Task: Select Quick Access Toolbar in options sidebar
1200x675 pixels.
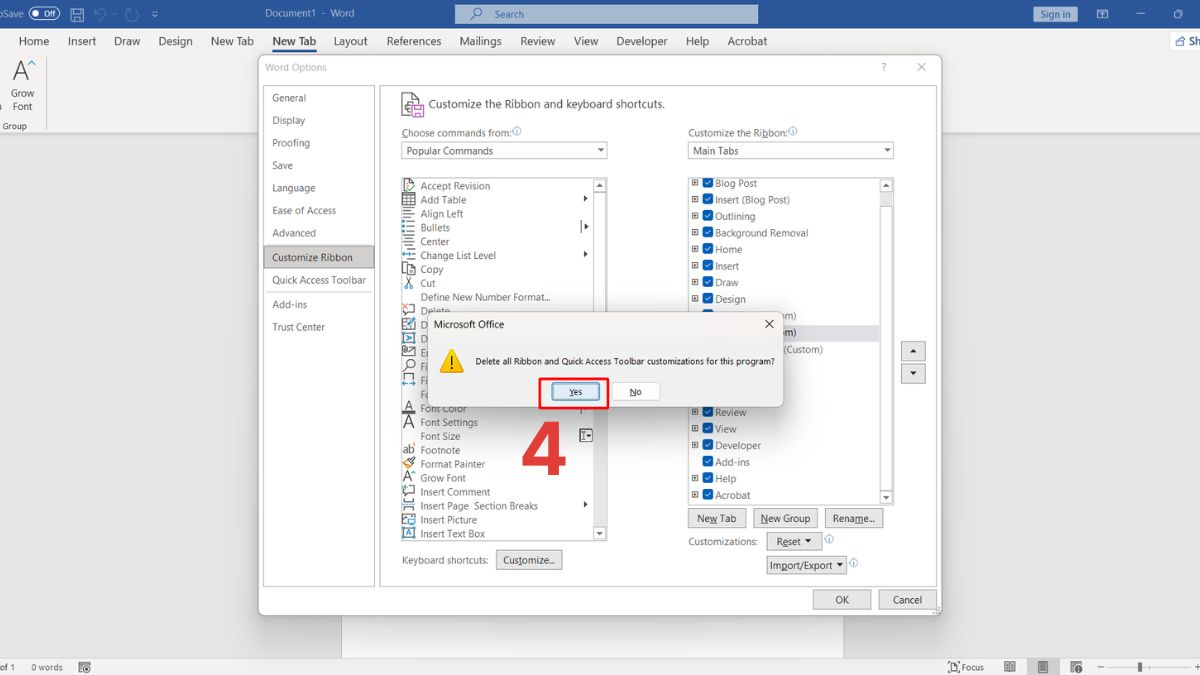Action: [319, 280]
